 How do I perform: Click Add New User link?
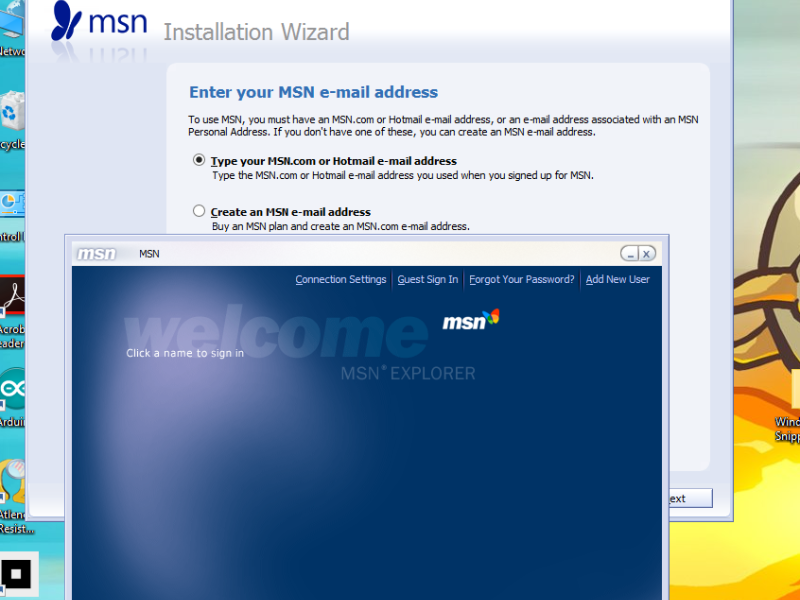[x=617, y=280]
